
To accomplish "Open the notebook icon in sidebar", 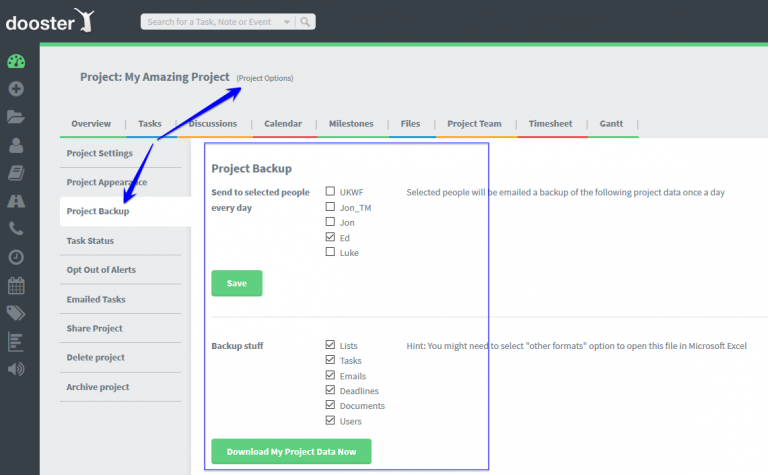I will [16, 173].
